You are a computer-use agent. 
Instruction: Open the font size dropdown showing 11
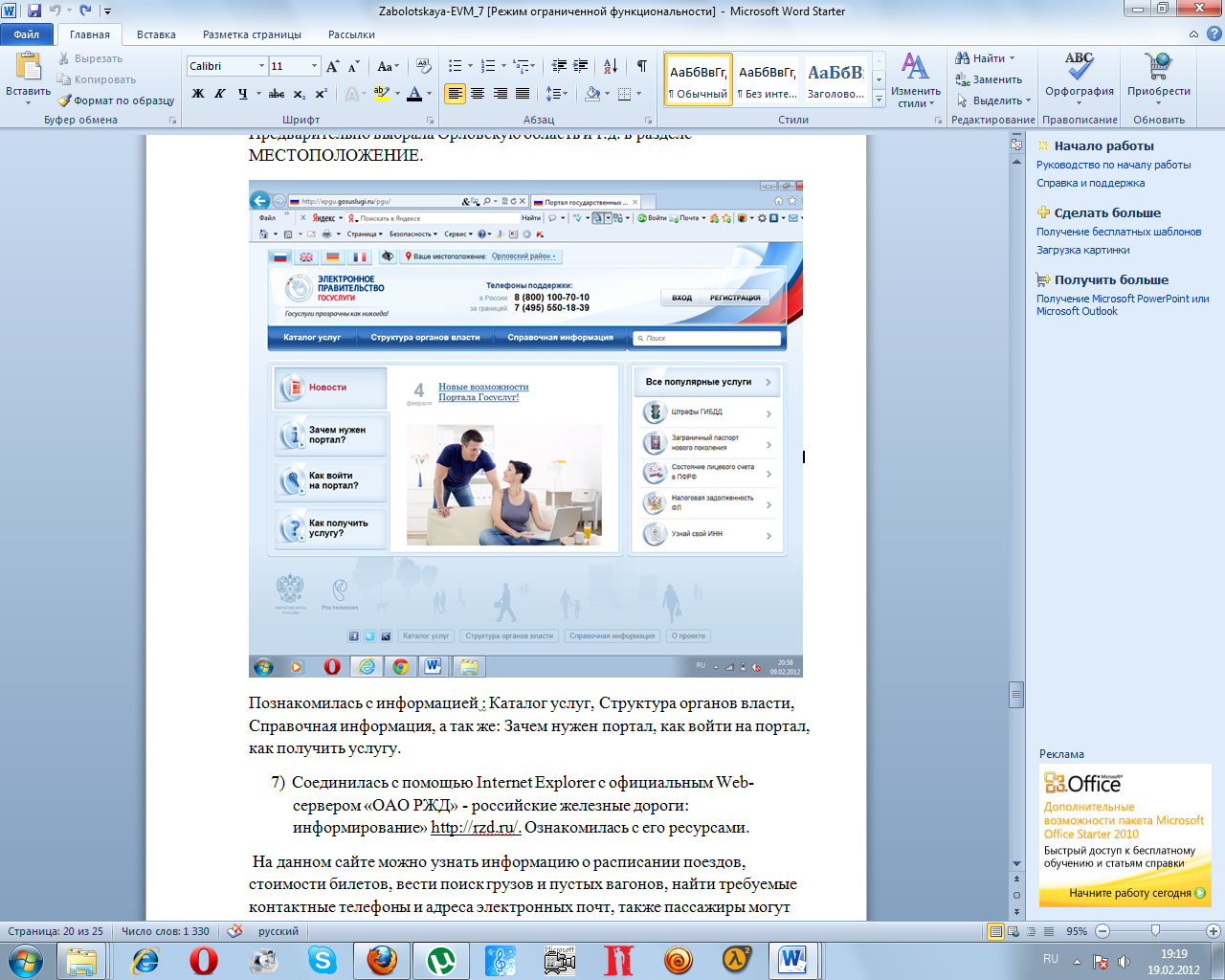pos(314,66)
